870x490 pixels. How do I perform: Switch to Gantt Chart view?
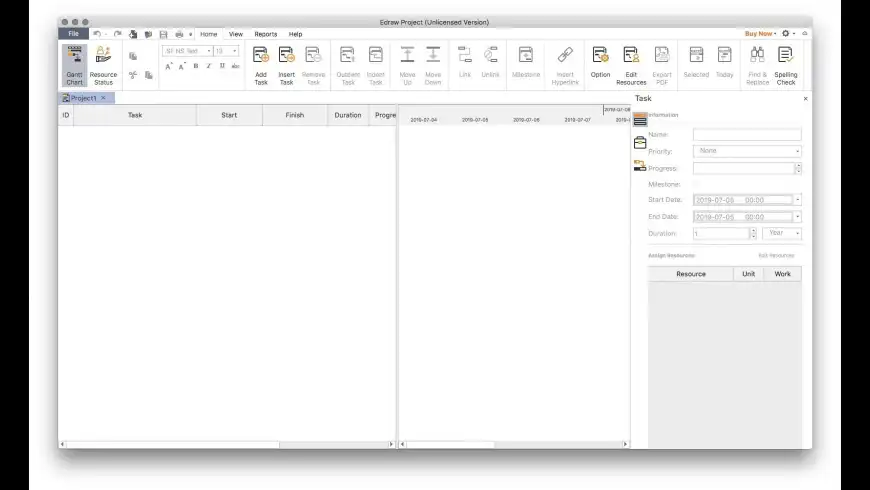75,64
